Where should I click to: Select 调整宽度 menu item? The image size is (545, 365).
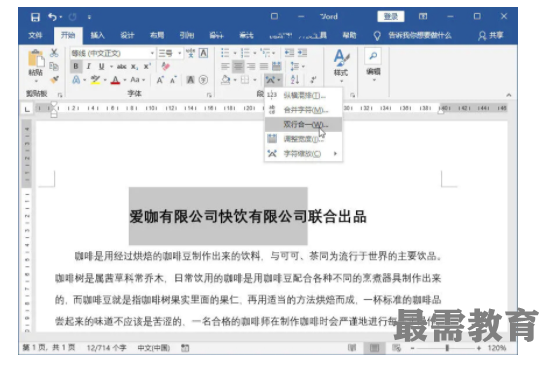pos(304,139)
